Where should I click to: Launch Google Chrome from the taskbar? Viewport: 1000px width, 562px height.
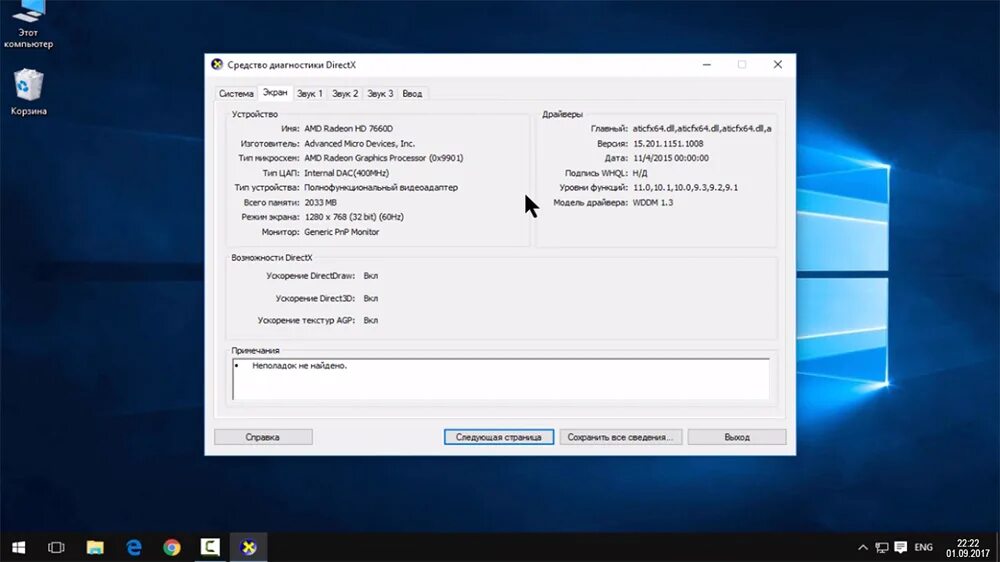click(x=172, y=547)
